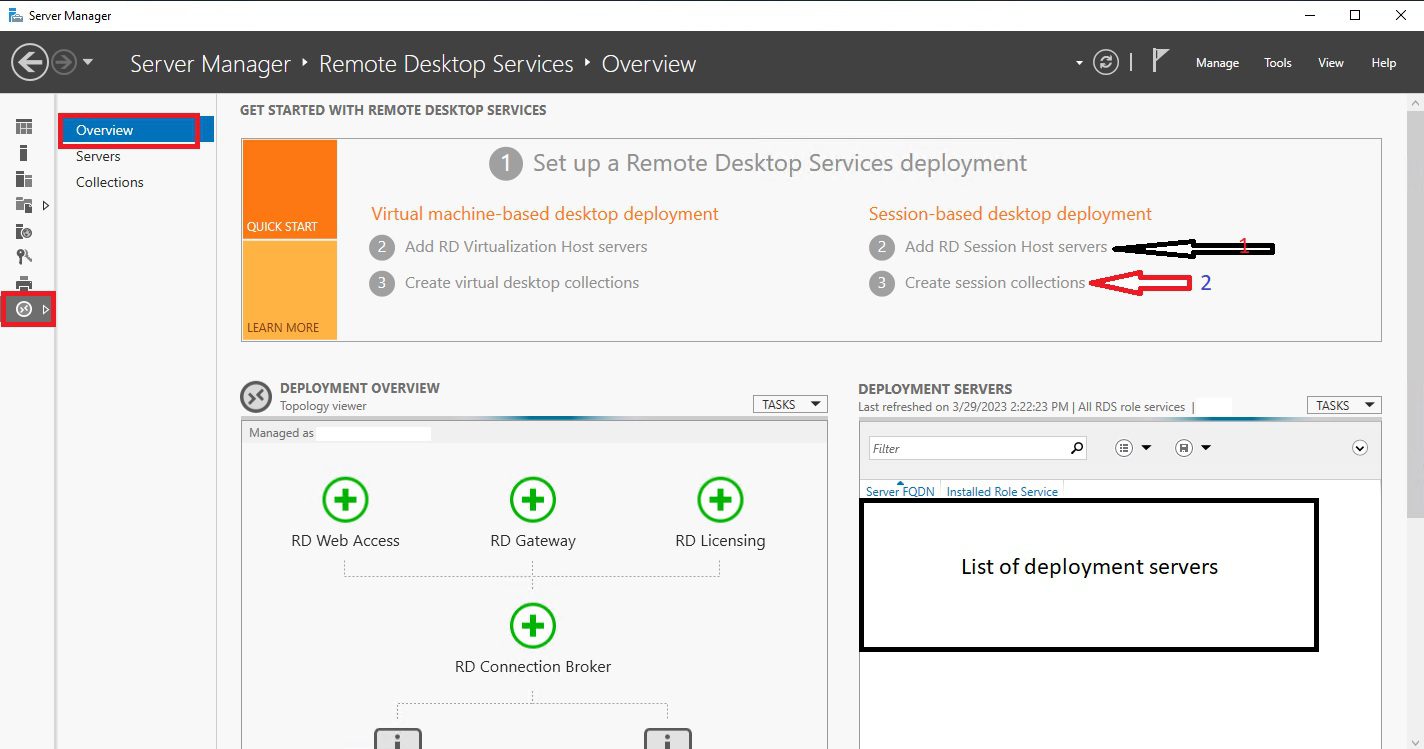This screenshot has height=749, width=1424.
Task: Expand the Deployment Servers filter chevron
Action: 1359,448
